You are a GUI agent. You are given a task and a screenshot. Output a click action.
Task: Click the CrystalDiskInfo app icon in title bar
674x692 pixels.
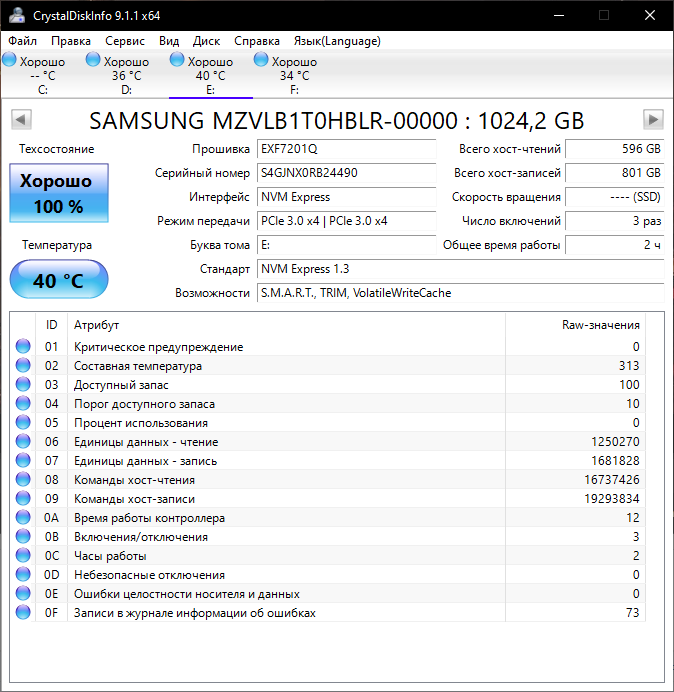click(17, 15)
